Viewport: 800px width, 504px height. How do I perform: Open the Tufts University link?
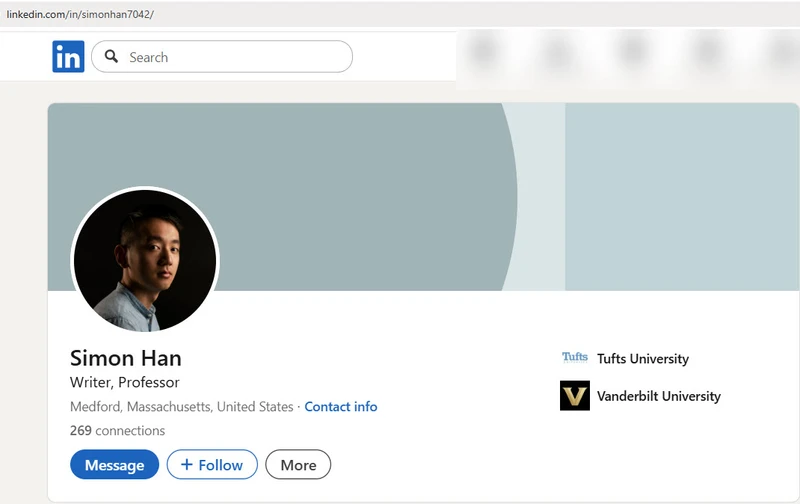pyautogui.click(x=643, y=359)
